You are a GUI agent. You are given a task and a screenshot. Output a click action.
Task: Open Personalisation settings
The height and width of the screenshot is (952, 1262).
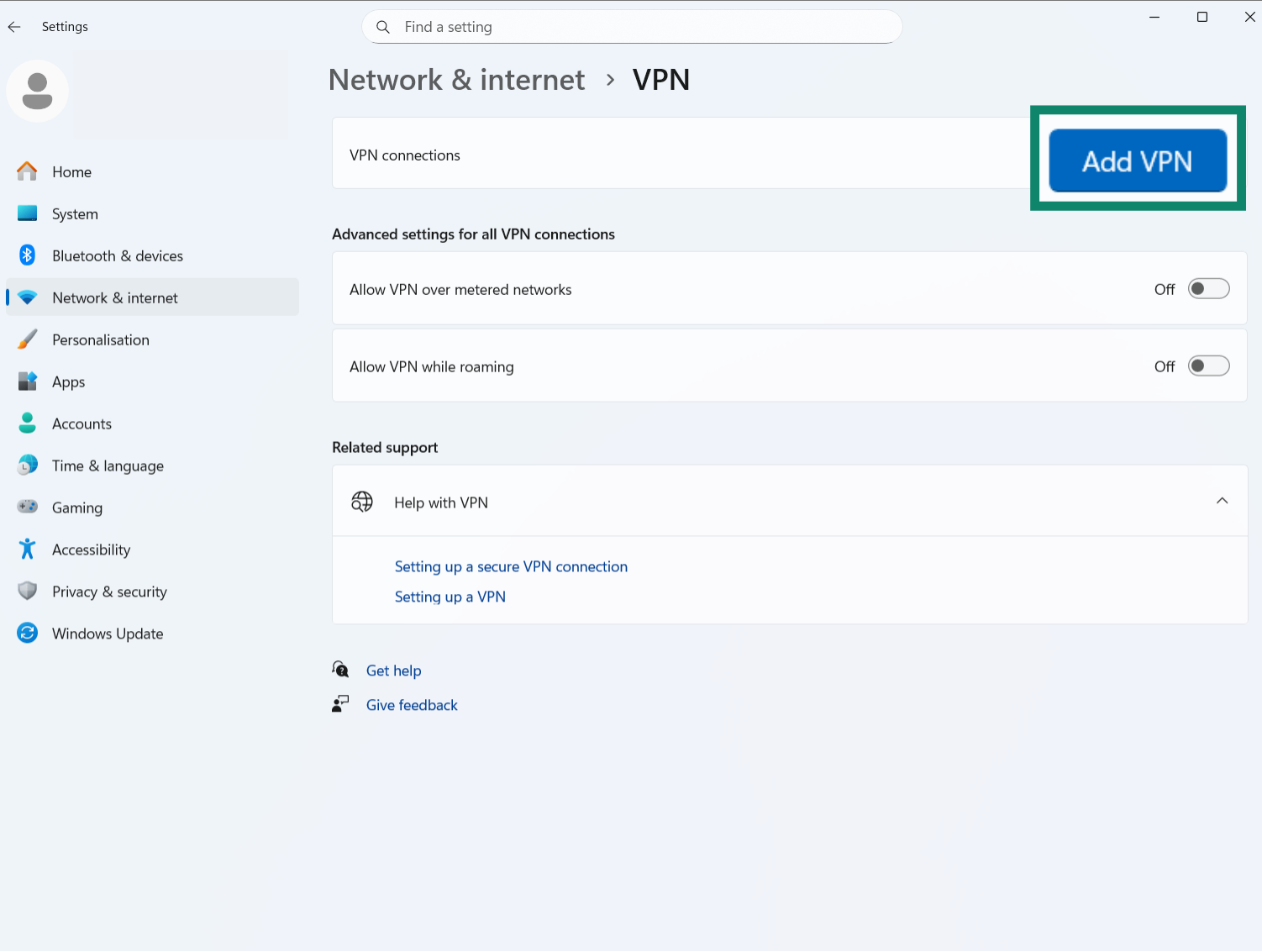27,339
